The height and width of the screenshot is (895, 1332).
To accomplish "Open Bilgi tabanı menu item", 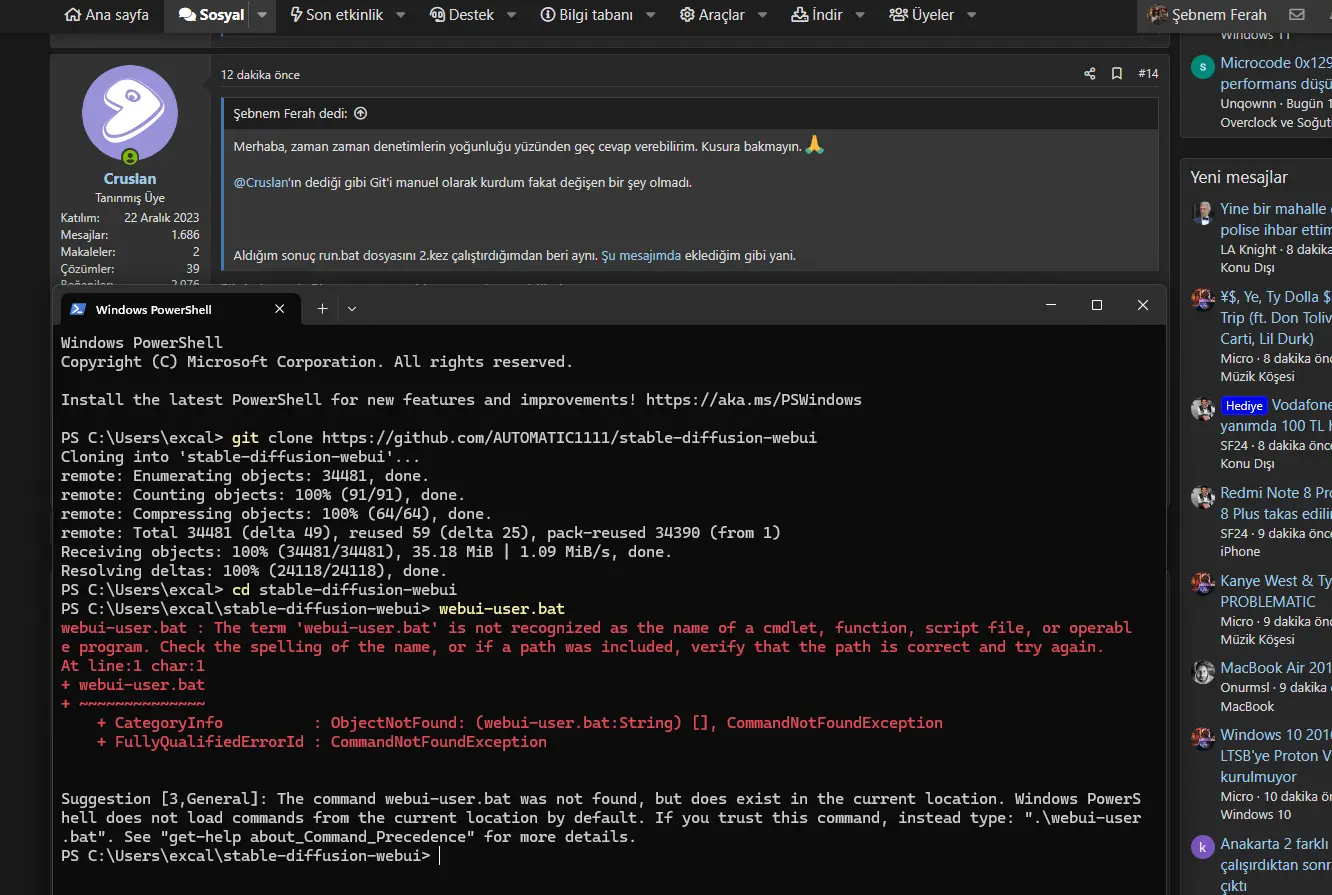I will point(587,15).
